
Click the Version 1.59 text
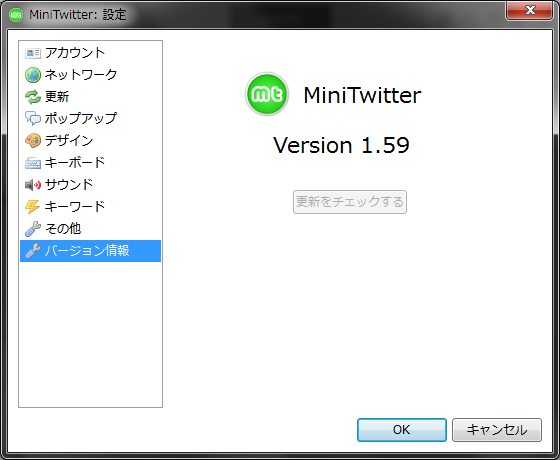coord(341,146)
